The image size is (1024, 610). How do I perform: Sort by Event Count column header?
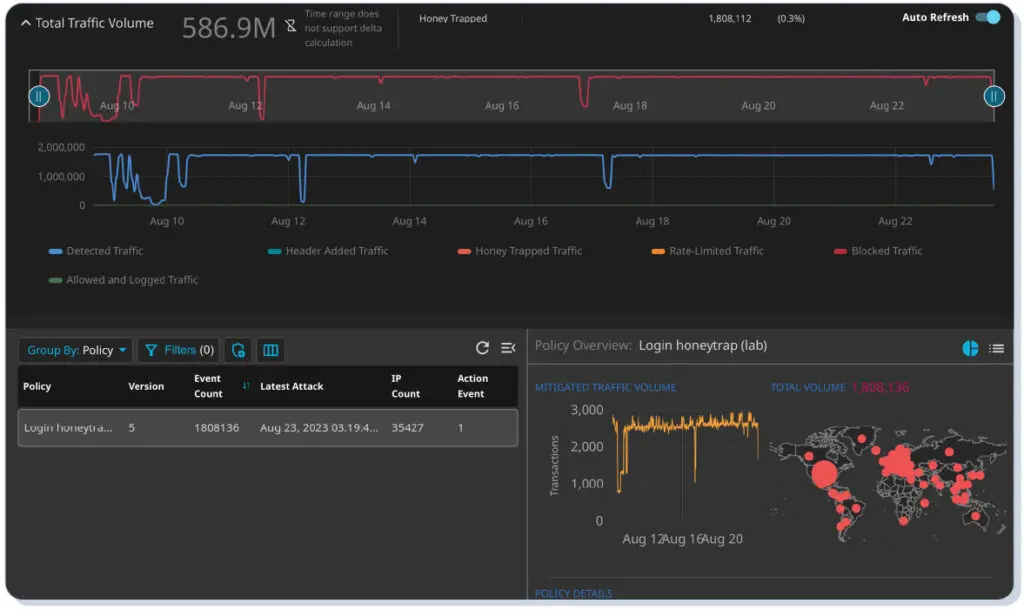click(208, 386)
